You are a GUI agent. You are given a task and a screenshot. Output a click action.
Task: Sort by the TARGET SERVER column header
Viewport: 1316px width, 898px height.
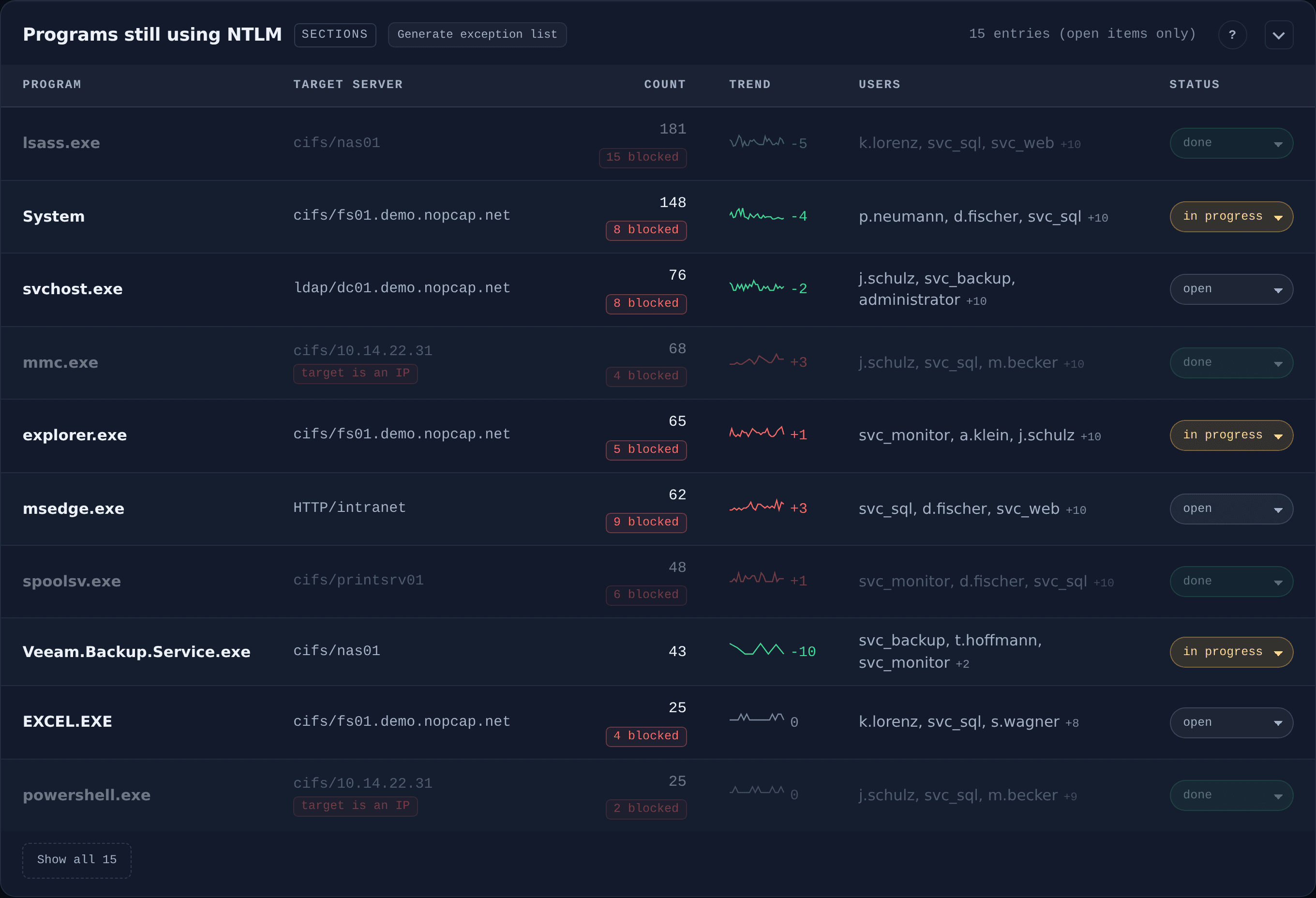coord(348,84)
